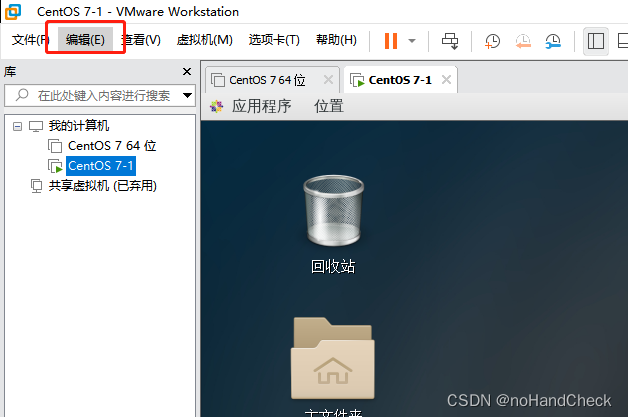Click the revert to snapshot icon
The width and height of the screenshot is (628, 417).
(523, 41)
